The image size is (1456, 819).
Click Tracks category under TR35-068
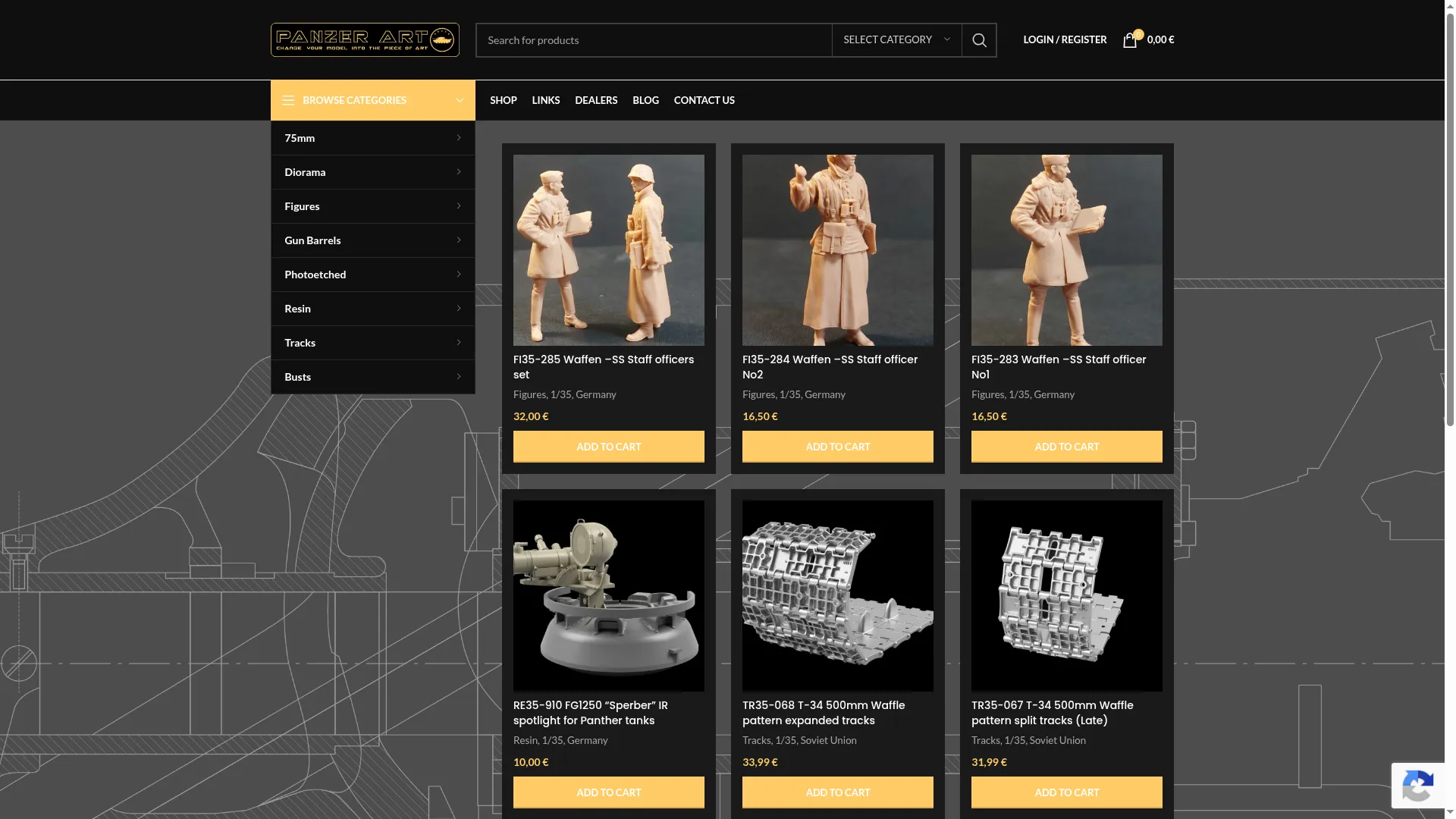(x=756, y=740)
